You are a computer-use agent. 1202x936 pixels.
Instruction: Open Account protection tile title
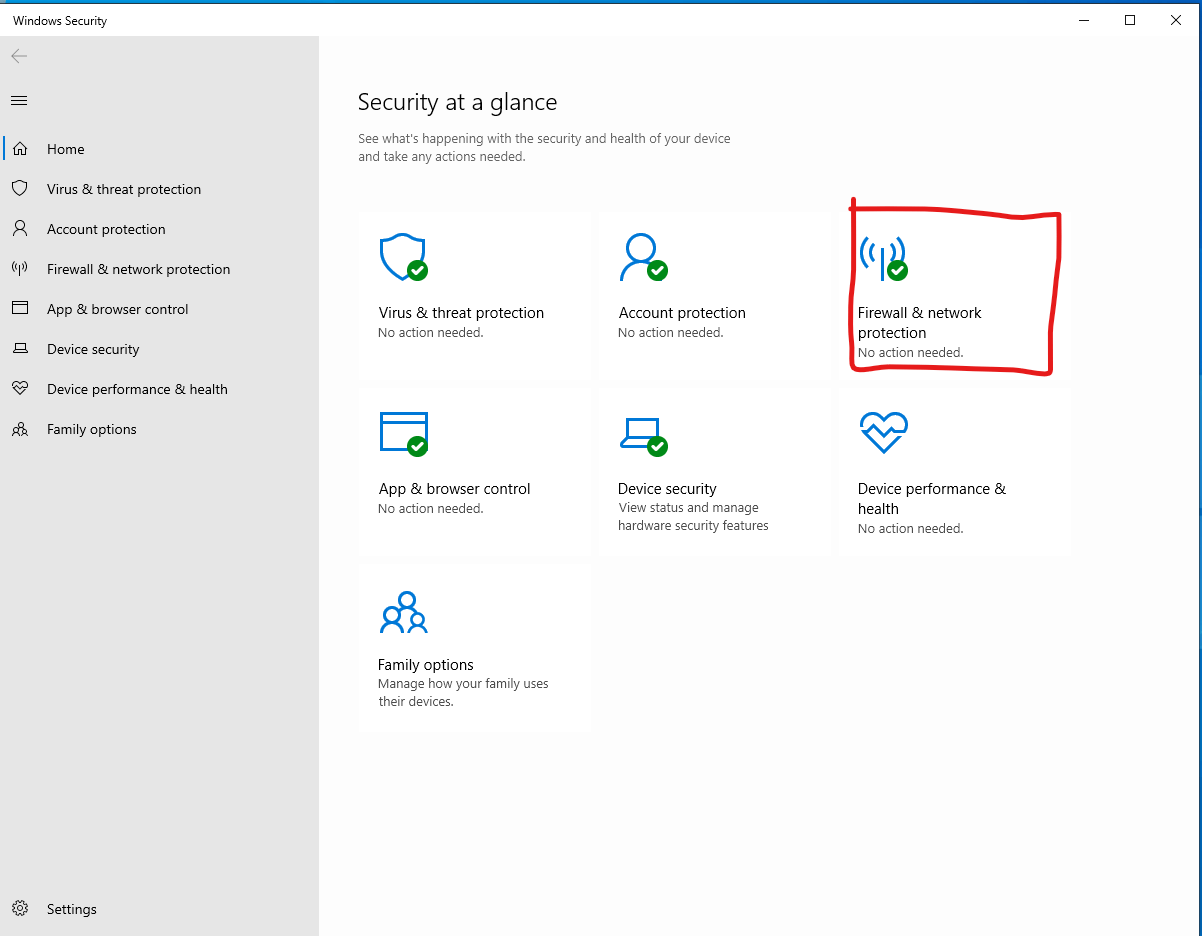click(x=682, y=313)
